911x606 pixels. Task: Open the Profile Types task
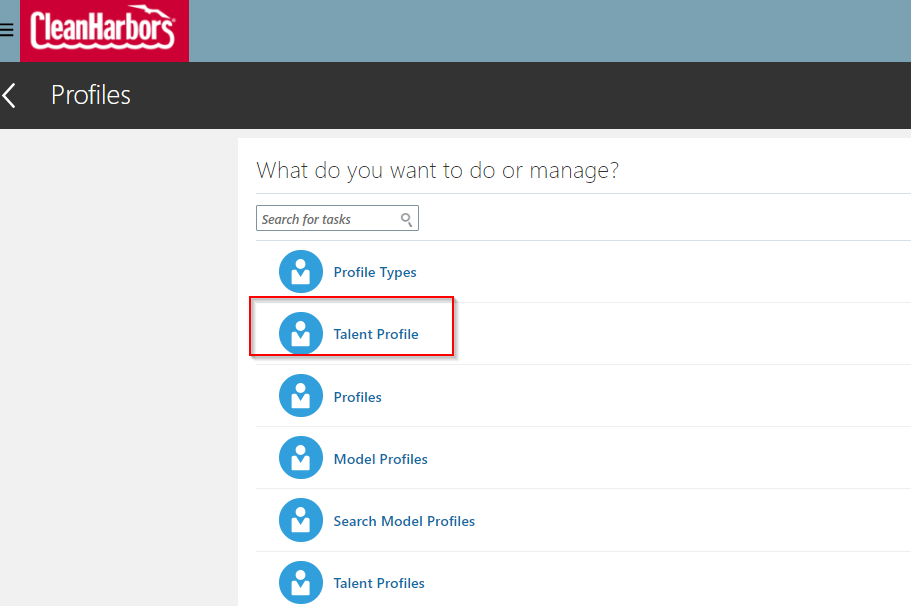click(375, 271)
